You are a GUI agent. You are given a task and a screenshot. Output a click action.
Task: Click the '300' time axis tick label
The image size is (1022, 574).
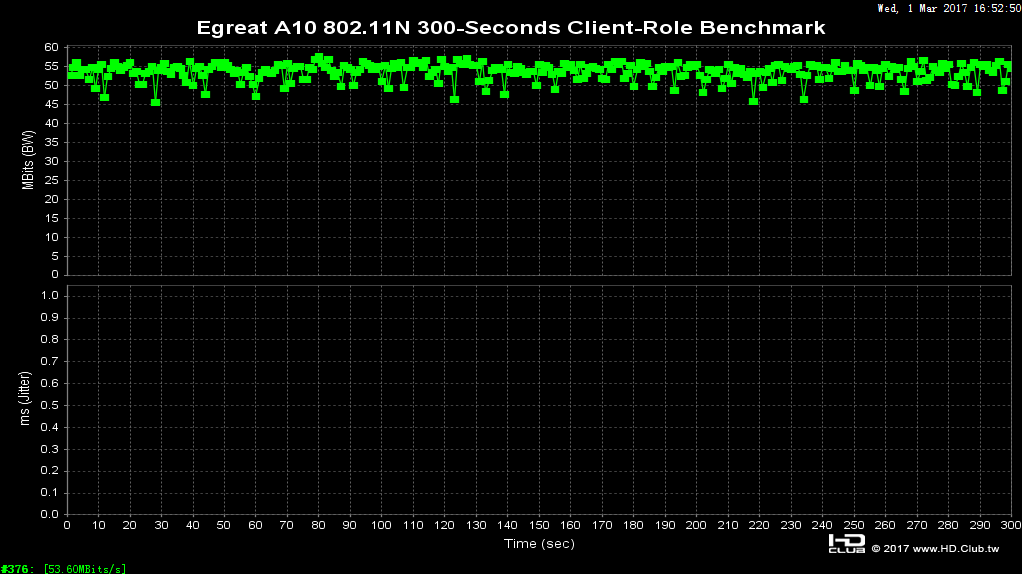[1011, 525]
